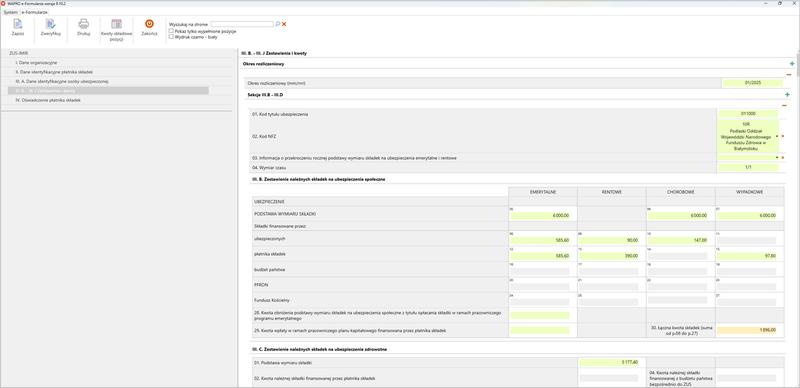Open the Kod NFZ dropdown arrow

click(777, 136)
